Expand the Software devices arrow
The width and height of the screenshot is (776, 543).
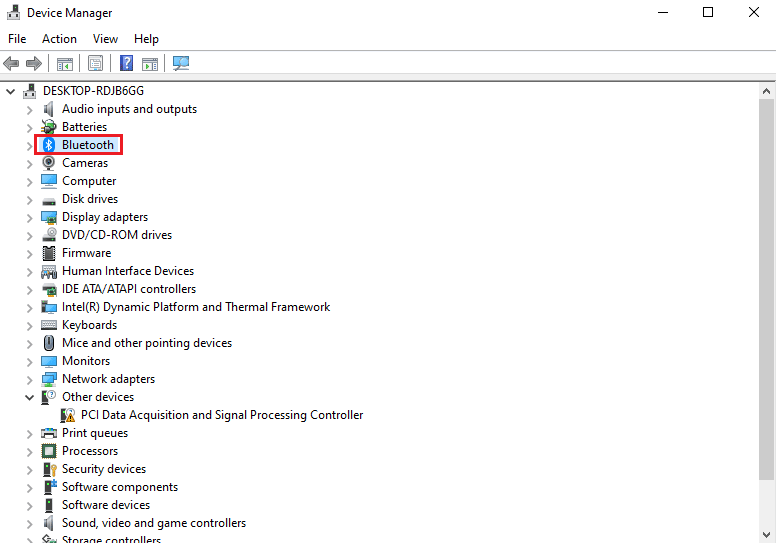click(x=30, y=506)
